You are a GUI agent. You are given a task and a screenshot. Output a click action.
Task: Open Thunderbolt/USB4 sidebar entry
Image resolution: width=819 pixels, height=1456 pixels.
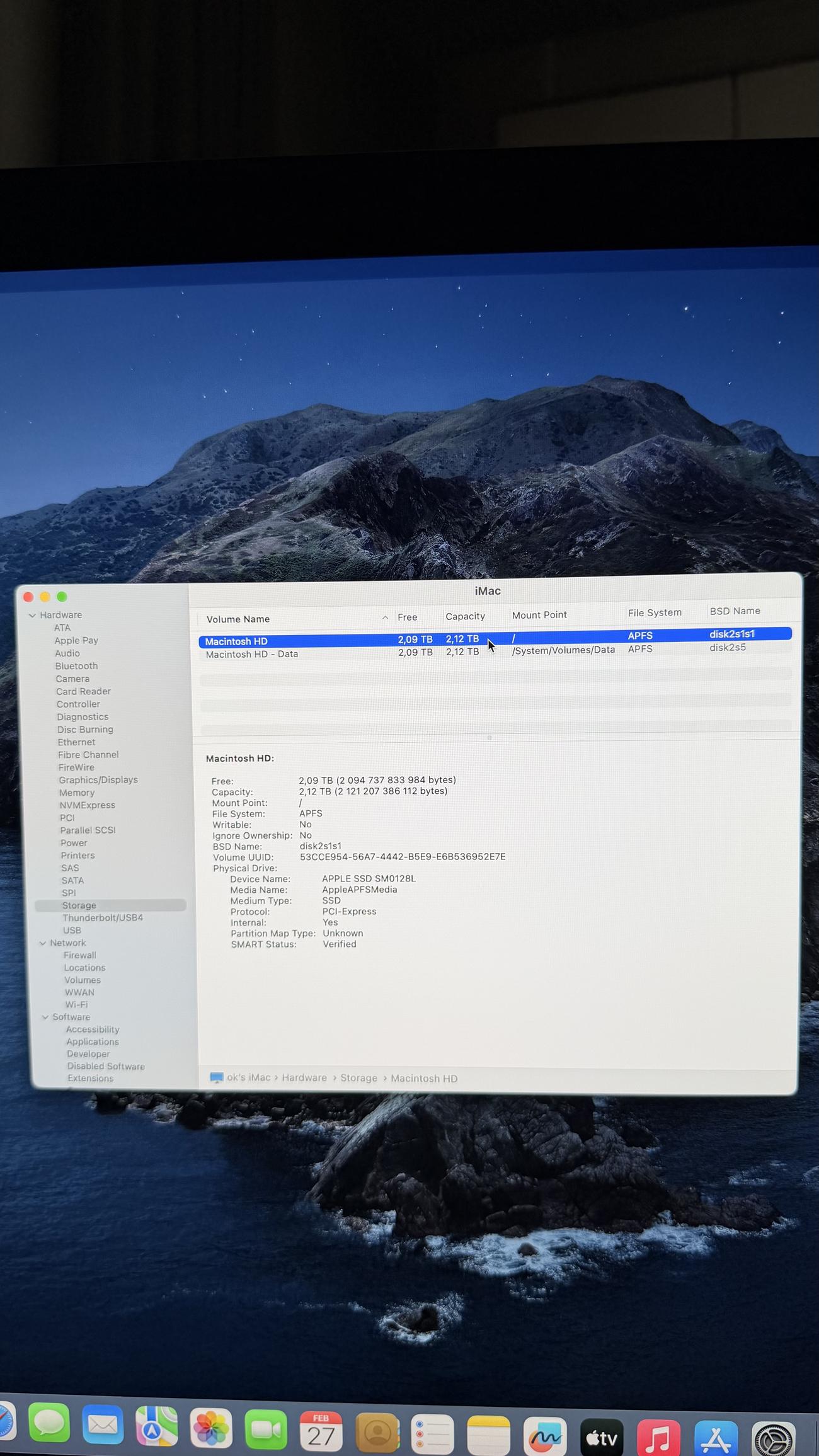click(x=103, y=918)
